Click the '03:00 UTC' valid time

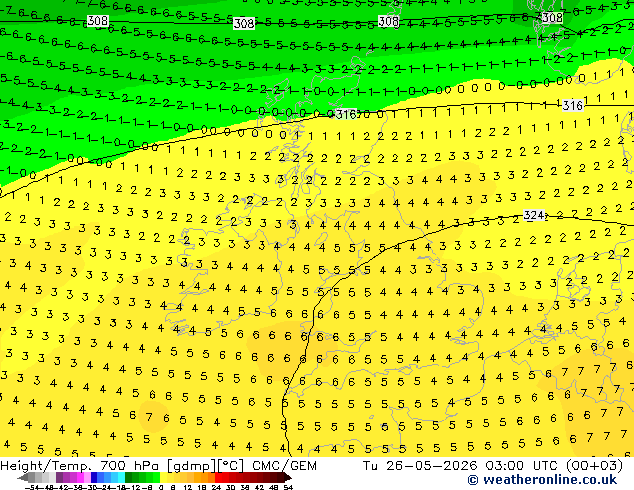click(522, 466)
